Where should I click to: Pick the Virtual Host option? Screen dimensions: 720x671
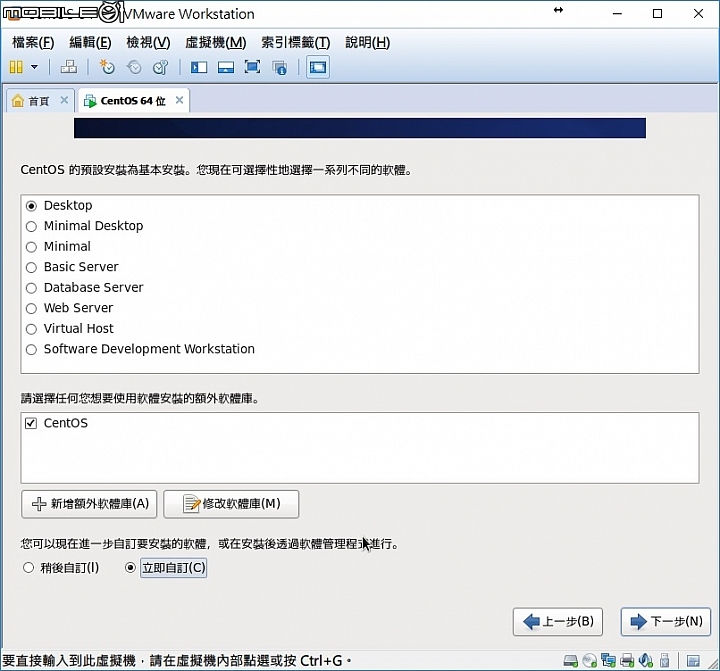coord(31,329)
